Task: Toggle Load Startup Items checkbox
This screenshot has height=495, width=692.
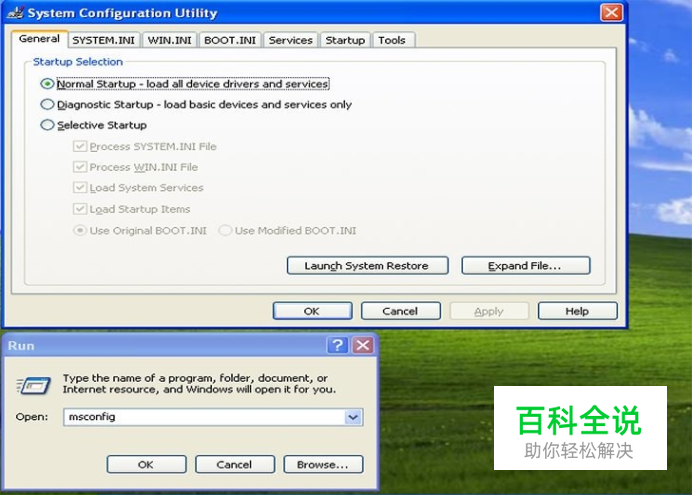Action: coord(80,209)
